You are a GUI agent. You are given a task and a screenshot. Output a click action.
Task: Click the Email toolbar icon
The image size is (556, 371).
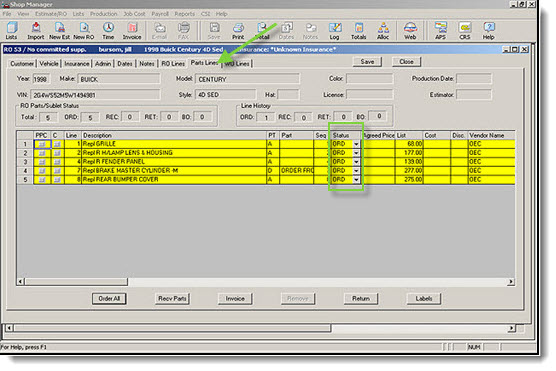coord(159,31)
